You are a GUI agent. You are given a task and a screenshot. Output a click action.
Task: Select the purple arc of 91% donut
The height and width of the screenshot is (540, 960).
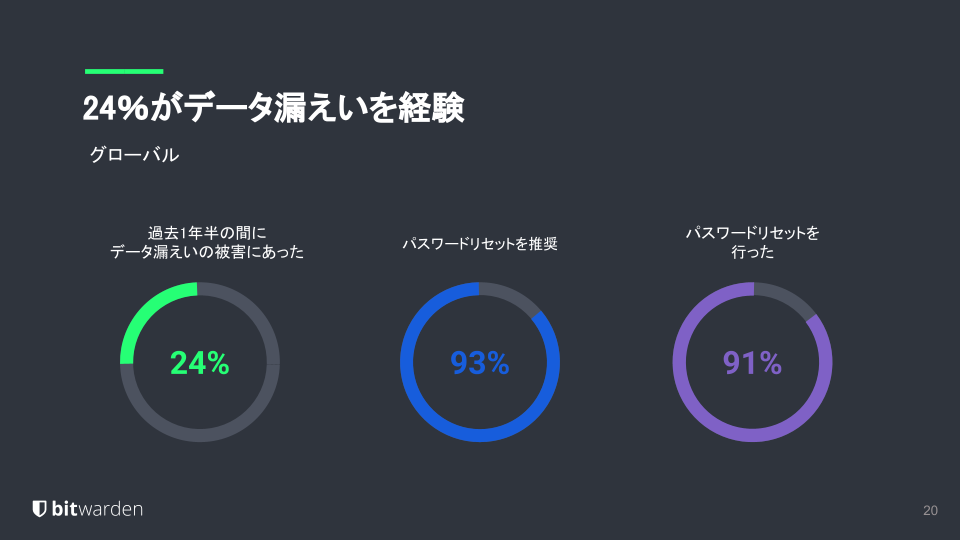click(x=752, y=435)
